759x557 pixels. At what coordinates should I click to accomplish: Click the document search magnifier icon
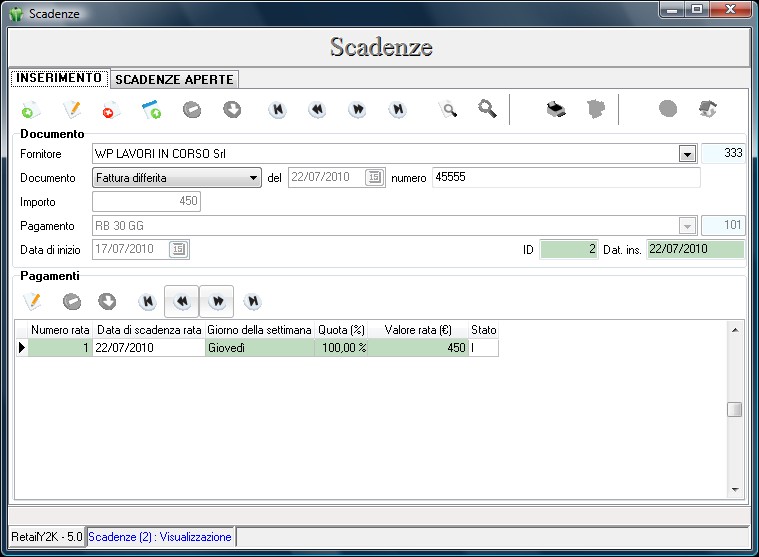[448, 109]
